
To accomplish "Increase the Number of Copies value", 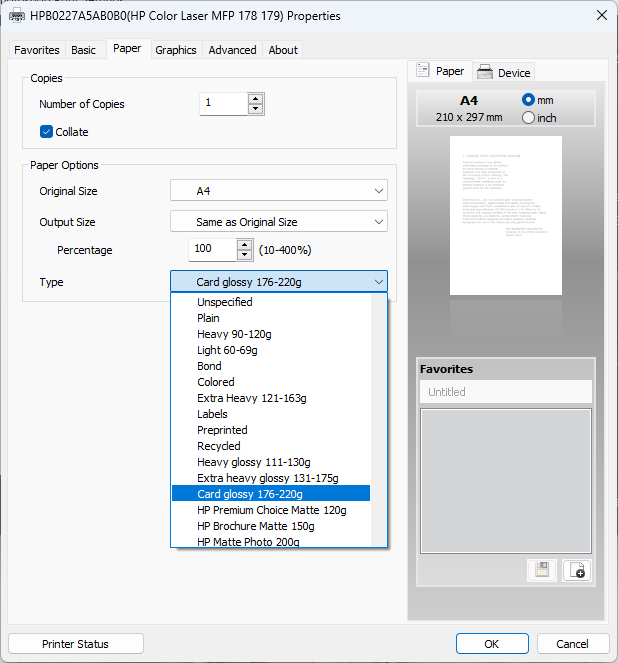I will (255, 99).
